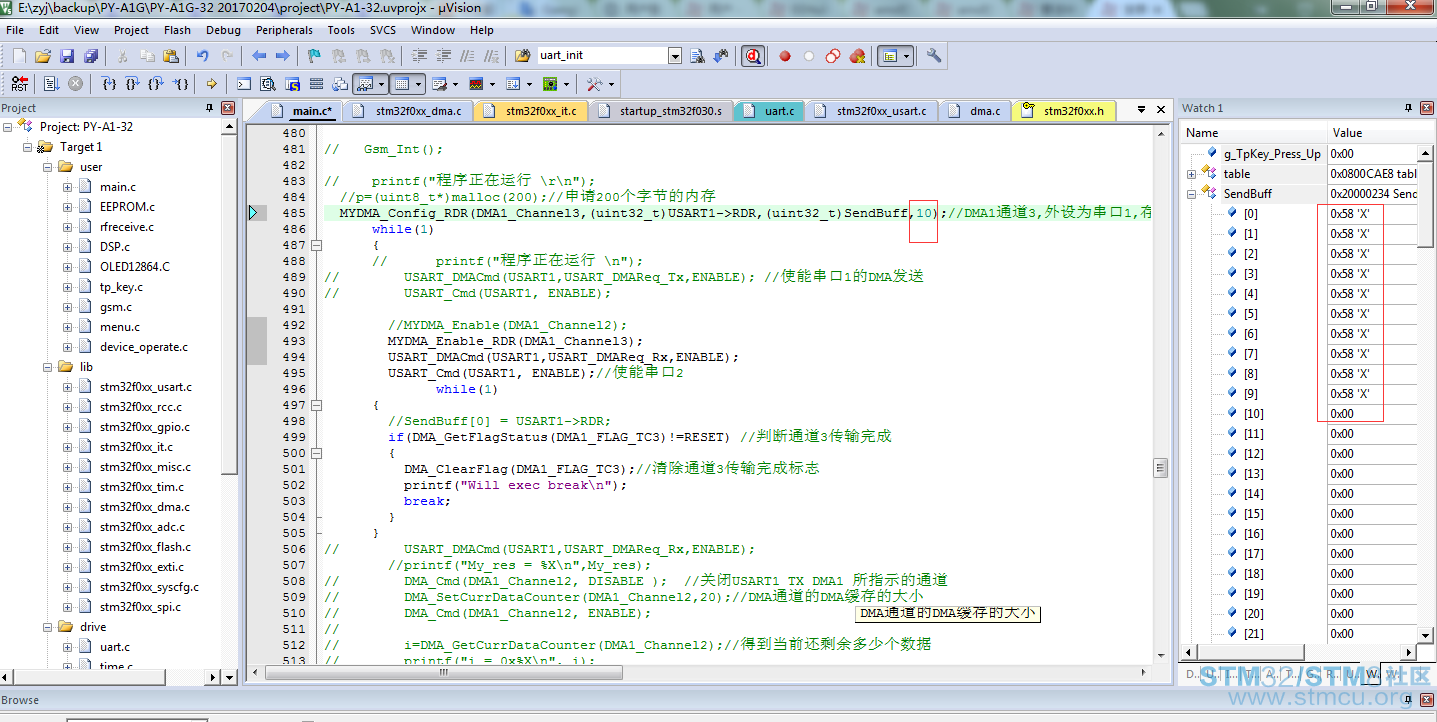Pin the Project pane with the pushpin

tap(210, 108)
